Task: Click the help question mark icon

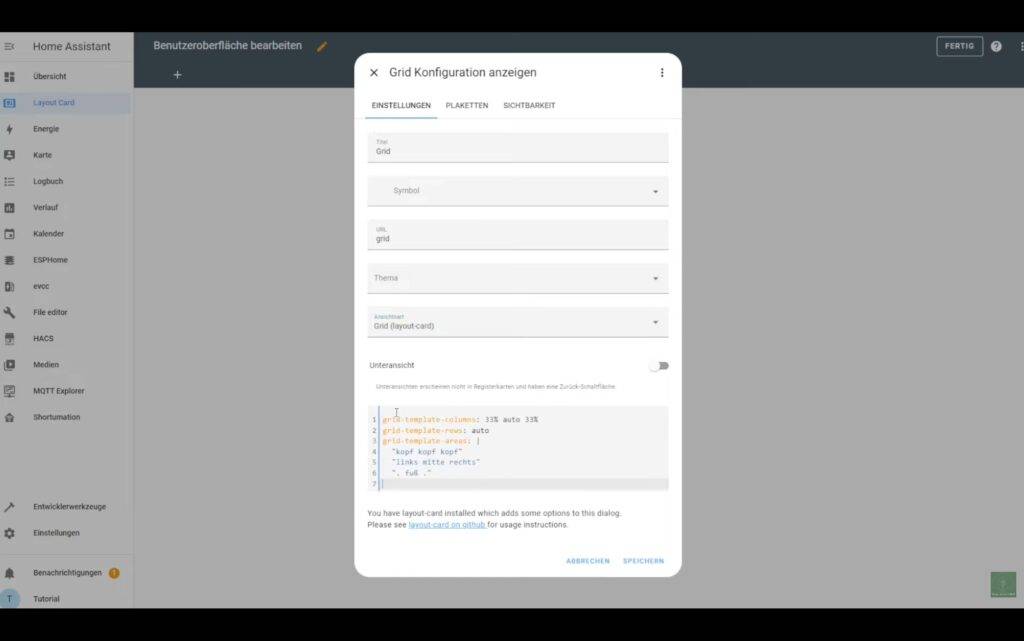Action: (x=996, y=46)
